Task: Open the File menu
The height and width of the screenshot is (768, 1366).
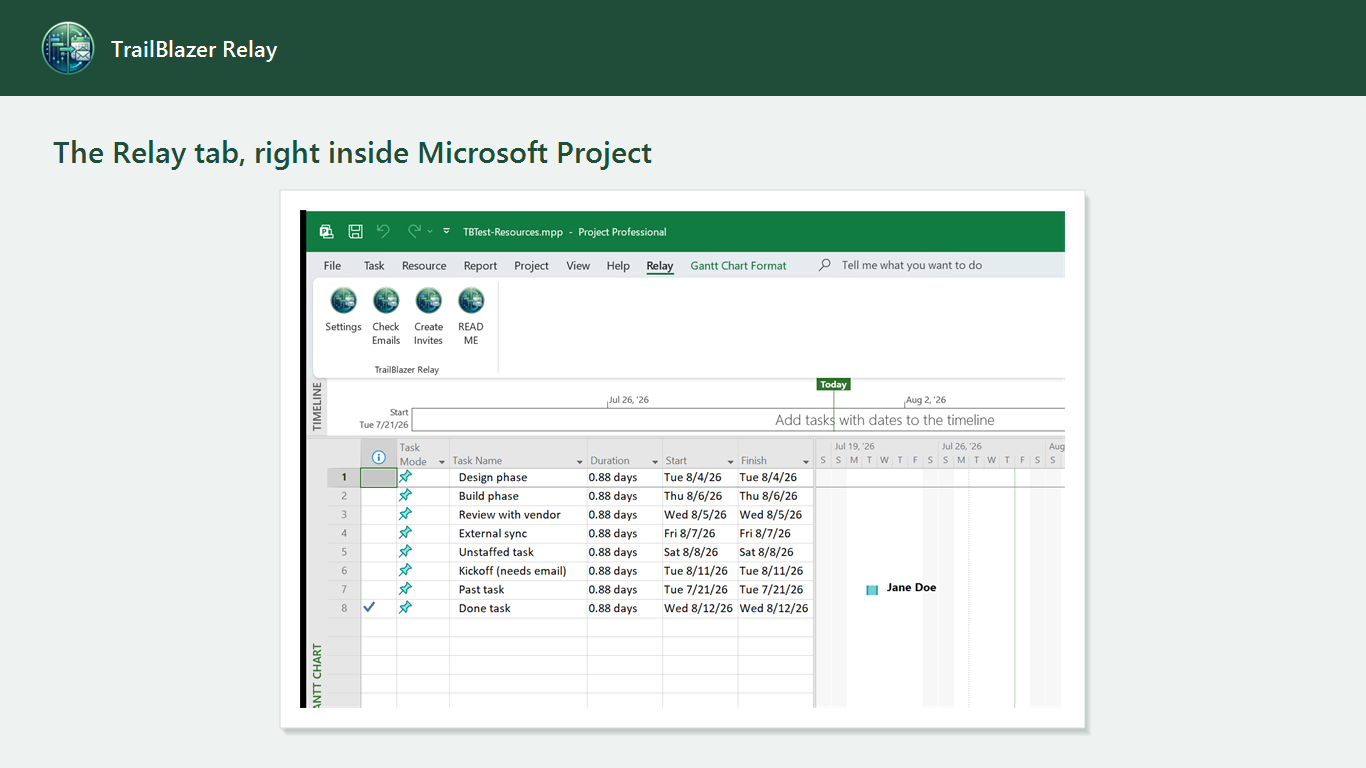Action: tap(332, 265)
